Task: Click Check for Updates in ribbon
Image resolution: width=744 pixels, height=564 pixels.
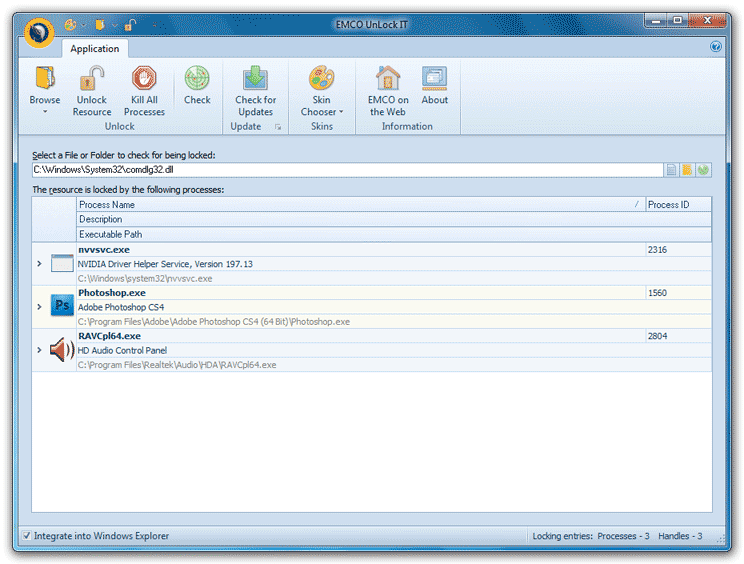Action: [255, 91]
